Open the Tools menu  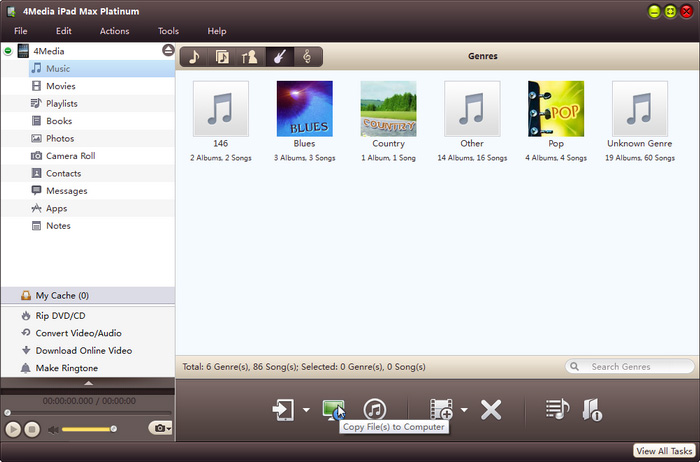click(x=168, y=31)
